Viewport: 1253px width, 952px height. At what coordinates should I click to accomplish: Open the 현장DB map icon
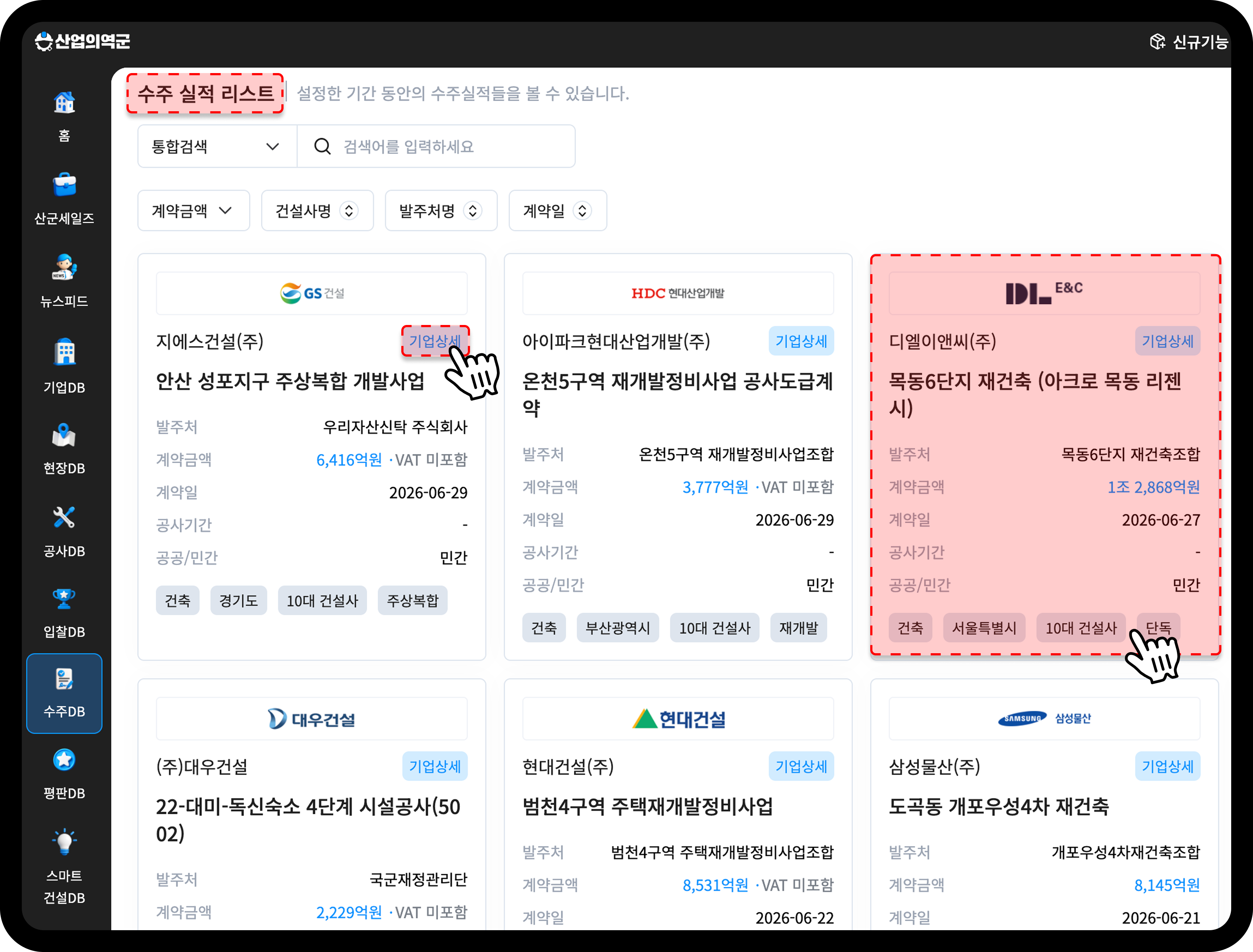(64, 435)
